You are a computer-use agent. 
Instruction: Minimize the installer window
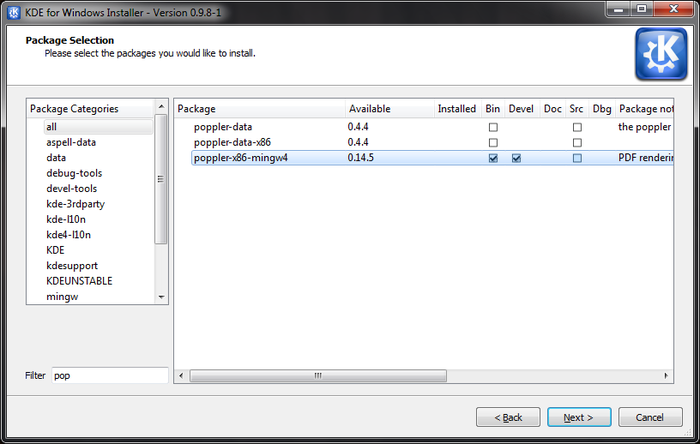[618, 9]
